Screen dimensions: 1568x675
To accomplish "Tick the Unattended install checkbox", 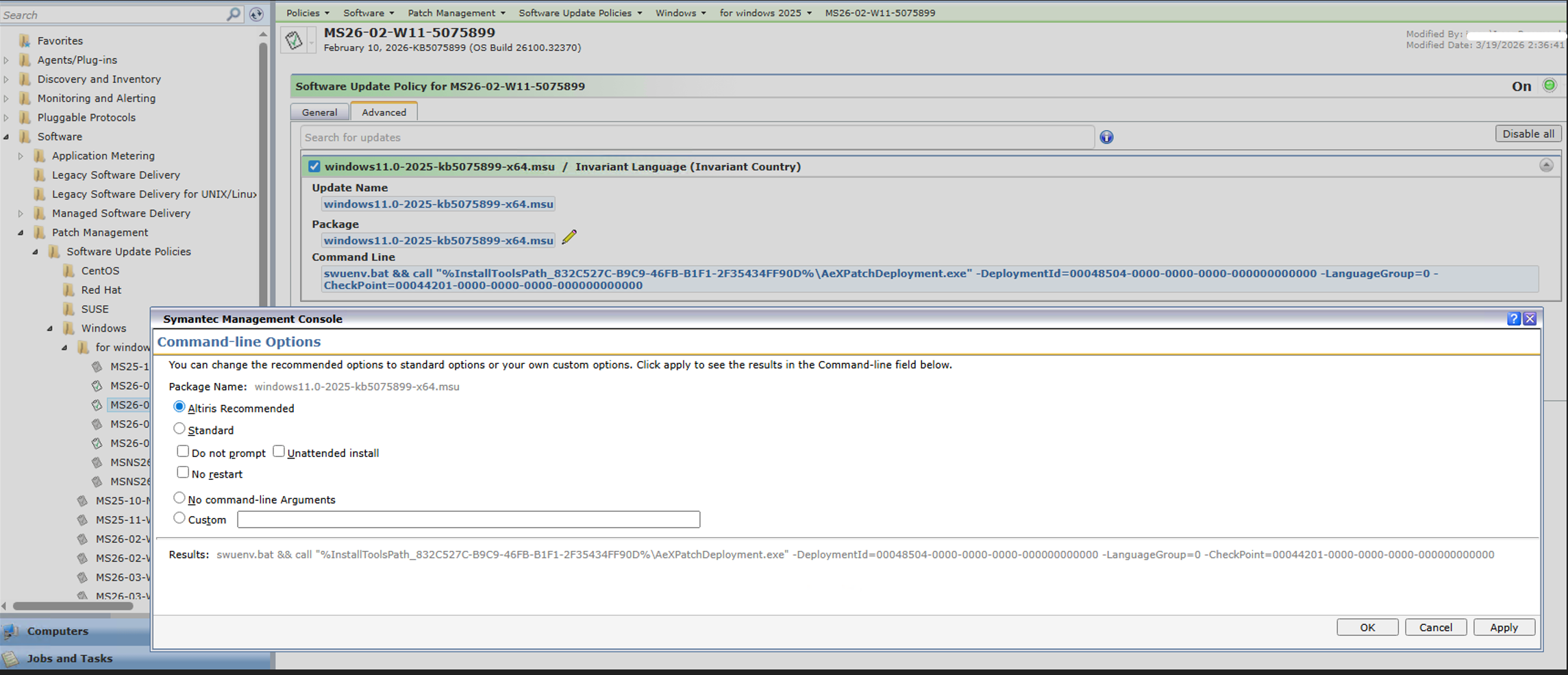I will point(279,452).
